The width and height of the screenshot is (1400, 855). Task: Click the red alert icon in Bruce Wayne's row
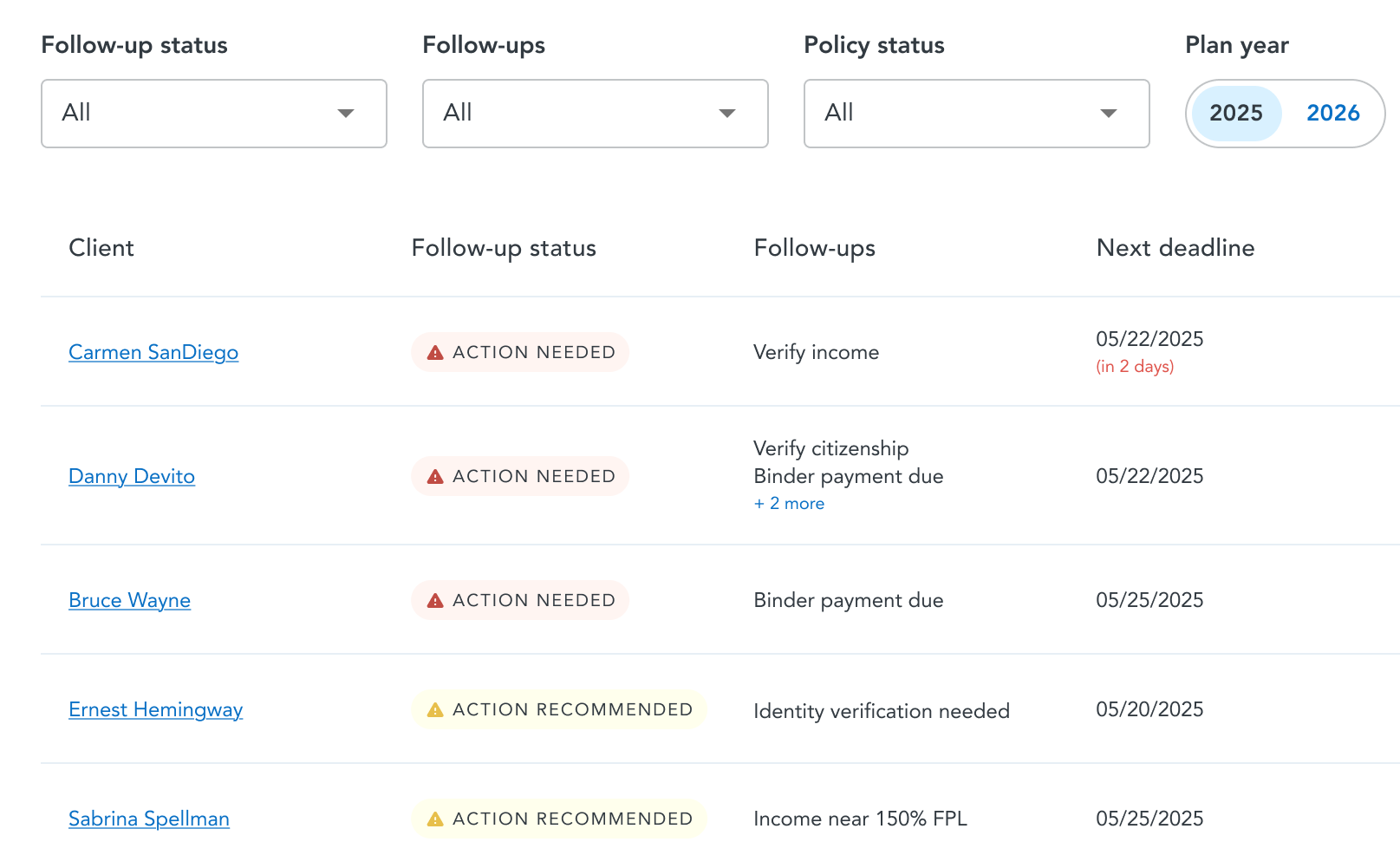(x=435, y=601)
